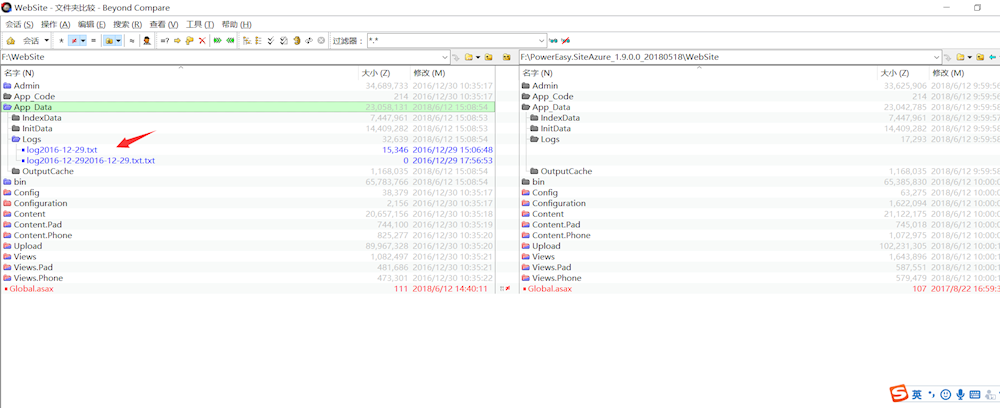The image size is (1000, 408).
Task: Open the 会话 (S) menu
Action: pyautogui.click(x=19, y=24)
